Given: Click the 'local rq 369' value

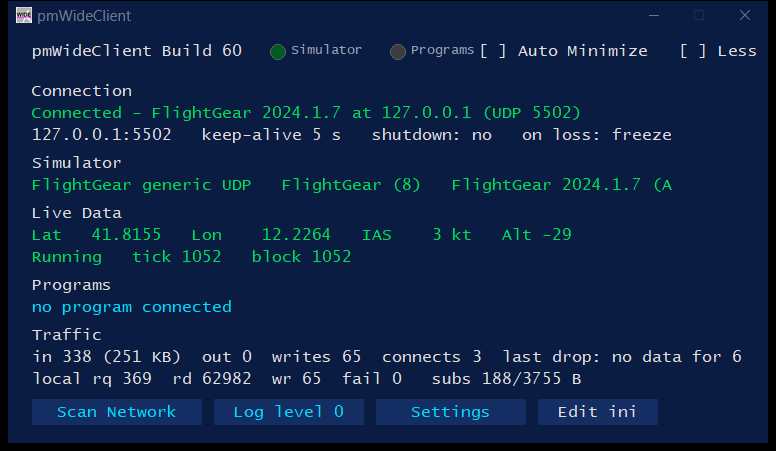Looking at the screenshot, I should point(92,379).
